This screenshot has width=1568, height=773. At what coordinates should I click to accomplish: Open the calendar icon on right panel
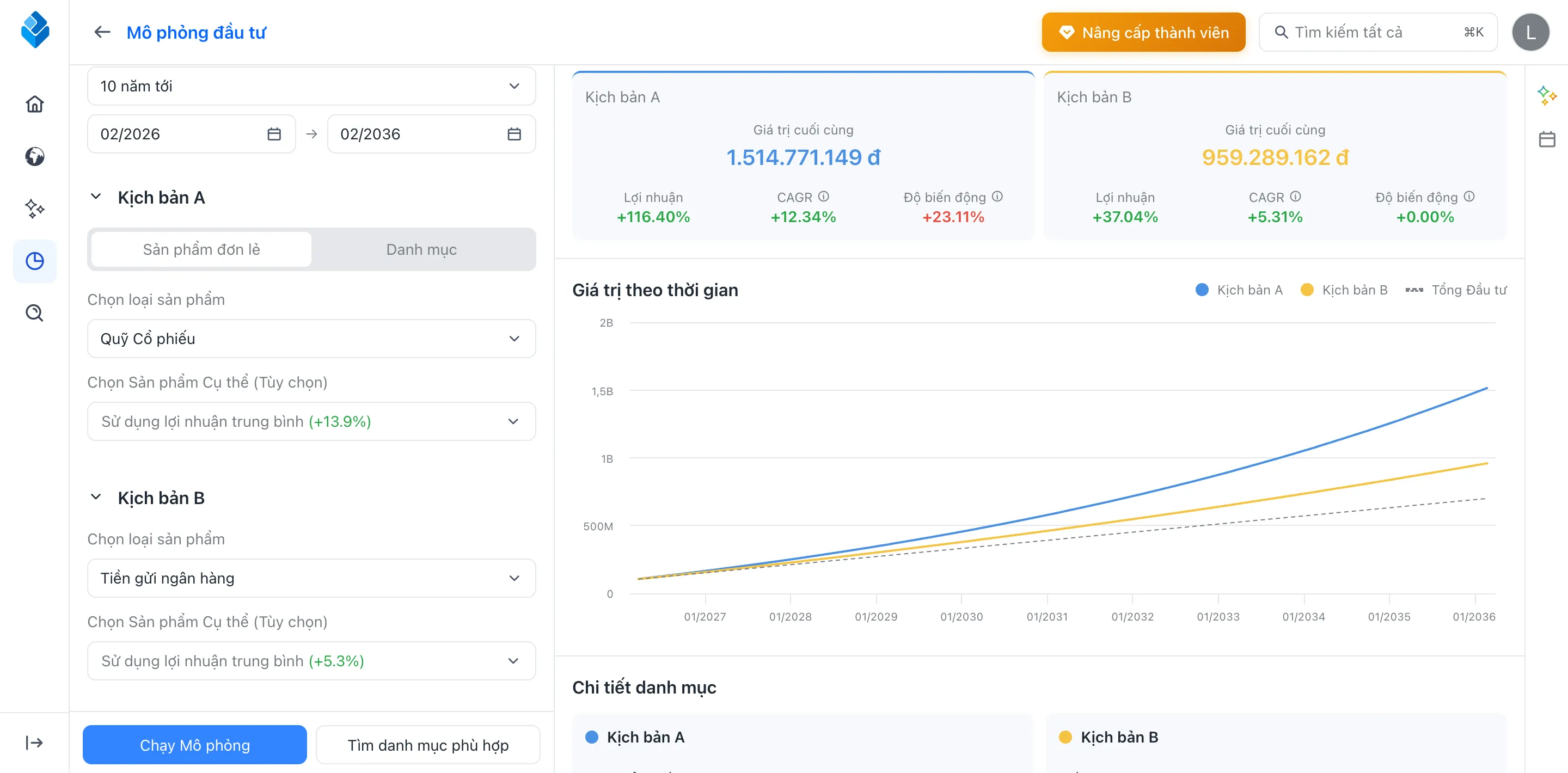tap(1547, 139)
